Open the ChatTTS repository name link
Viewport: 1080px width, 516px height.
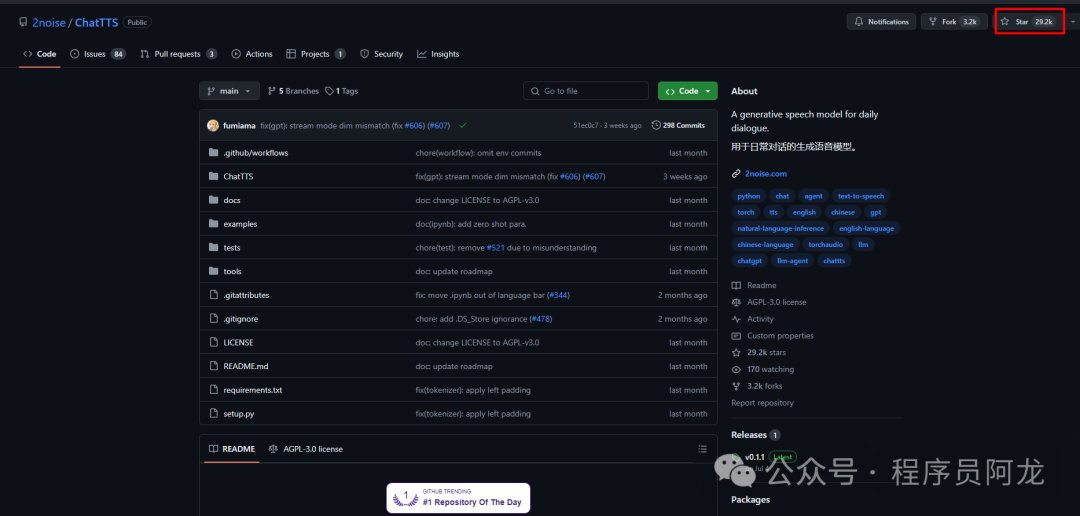(96, 22)
